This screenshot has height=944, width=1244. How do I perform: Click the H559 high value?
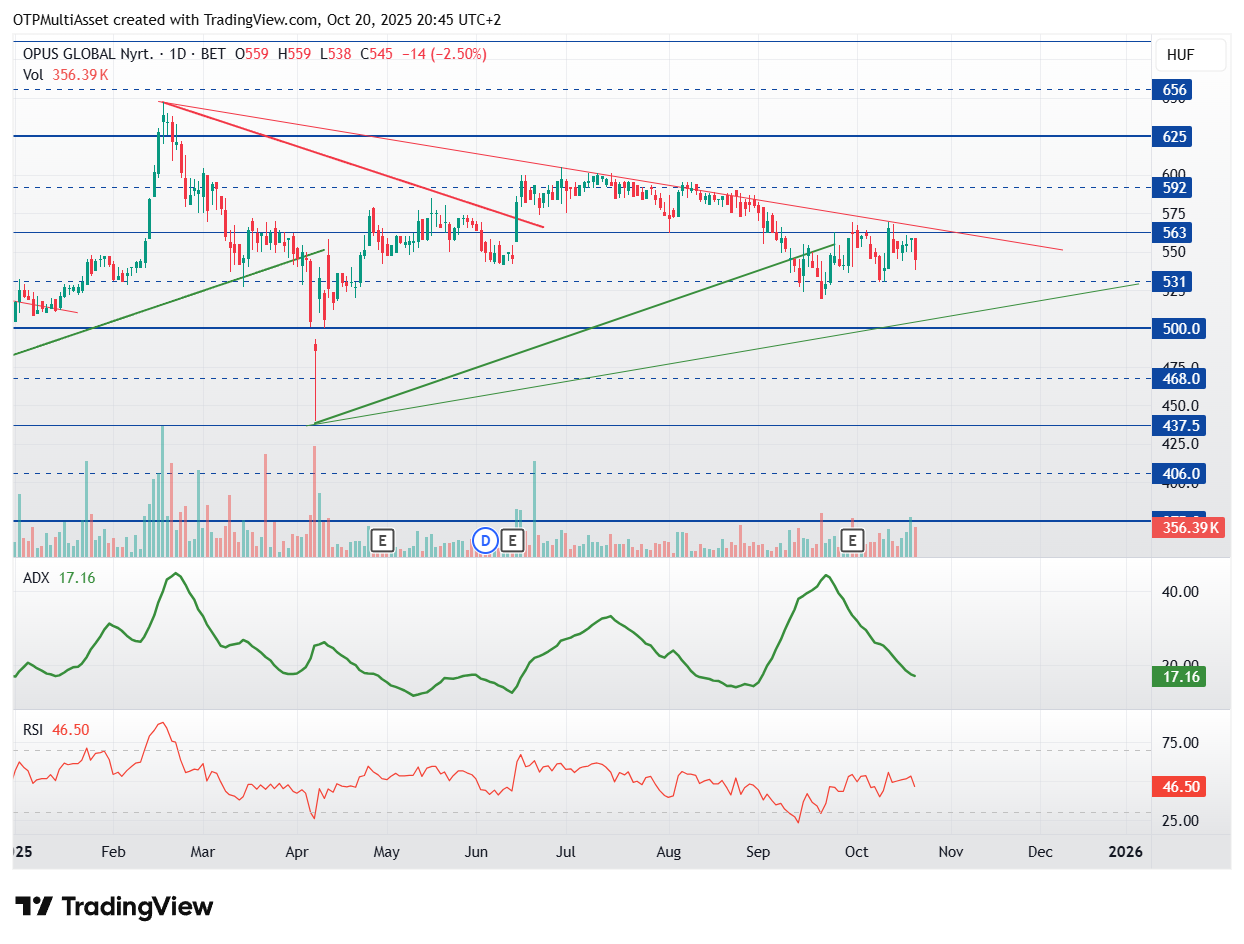point(293,54)
